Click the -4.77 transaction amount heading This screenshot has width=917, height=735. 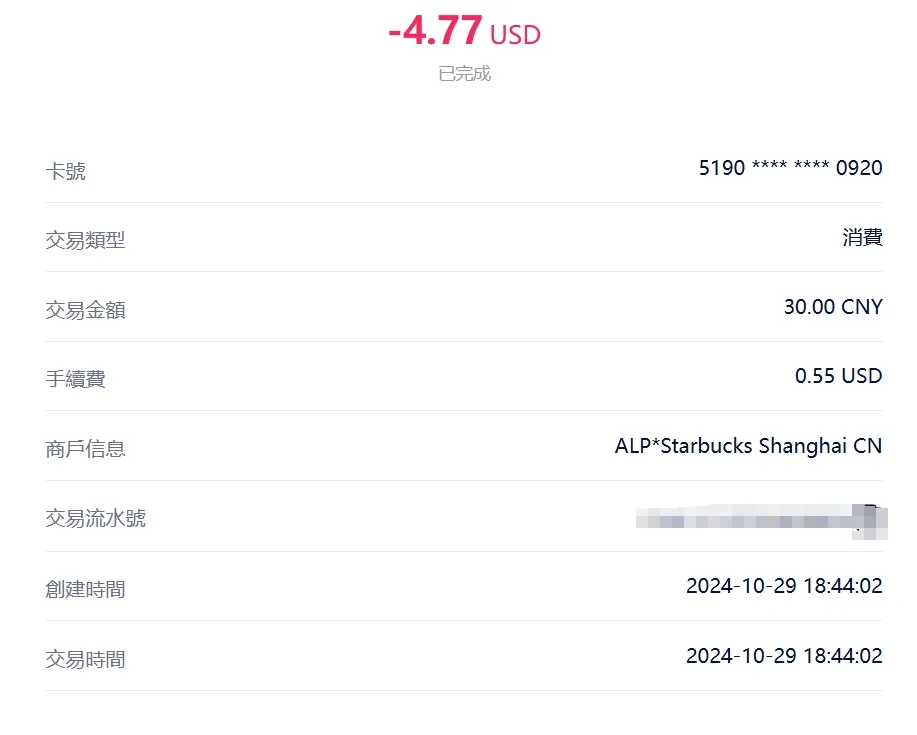pyautogui.click(x=435, y=31)
